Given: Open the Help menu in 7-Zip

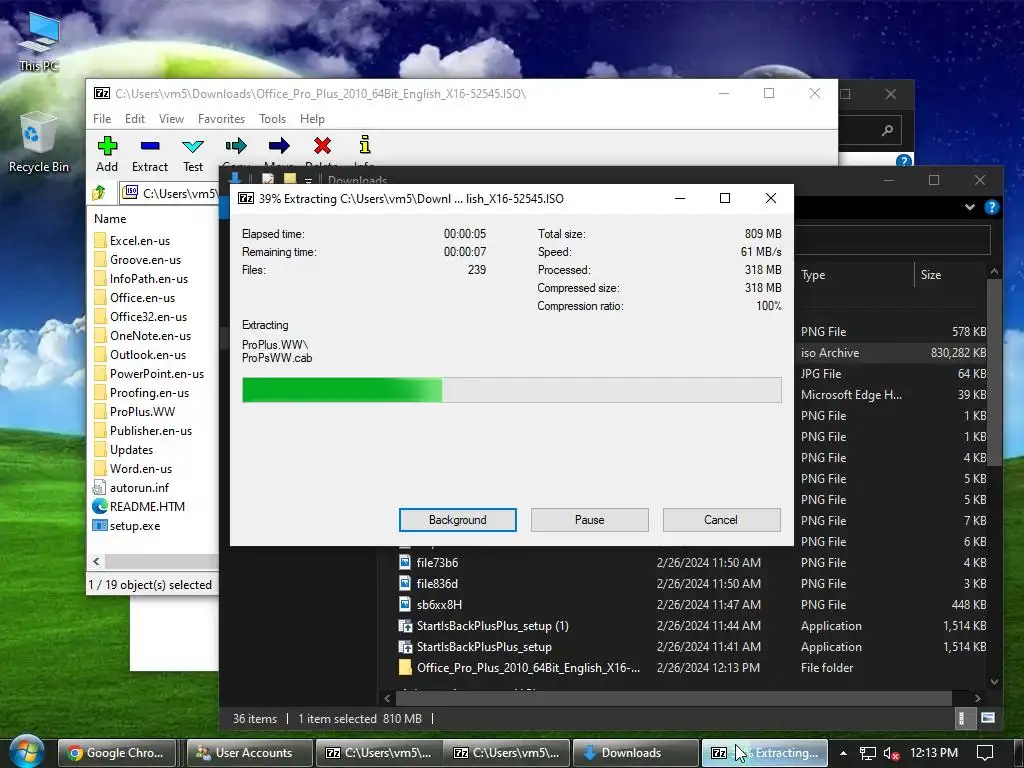Looking at the screenshot, I should click(312, 119).
